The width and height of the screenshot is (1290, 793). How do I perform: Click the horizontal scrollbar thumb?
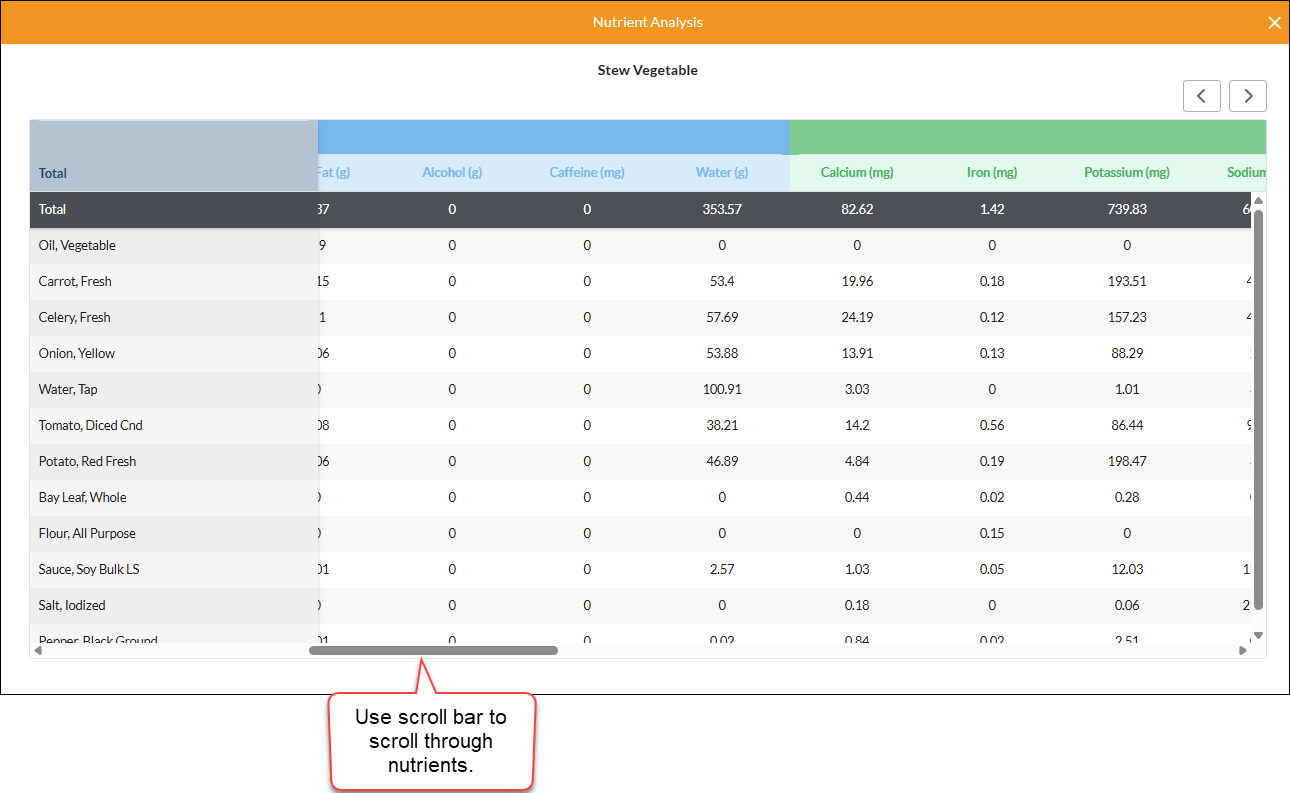click(433, 650)
